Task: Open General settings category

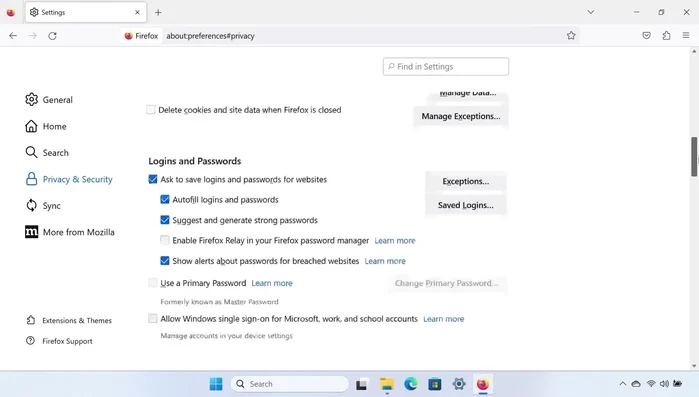Action: 49,99
